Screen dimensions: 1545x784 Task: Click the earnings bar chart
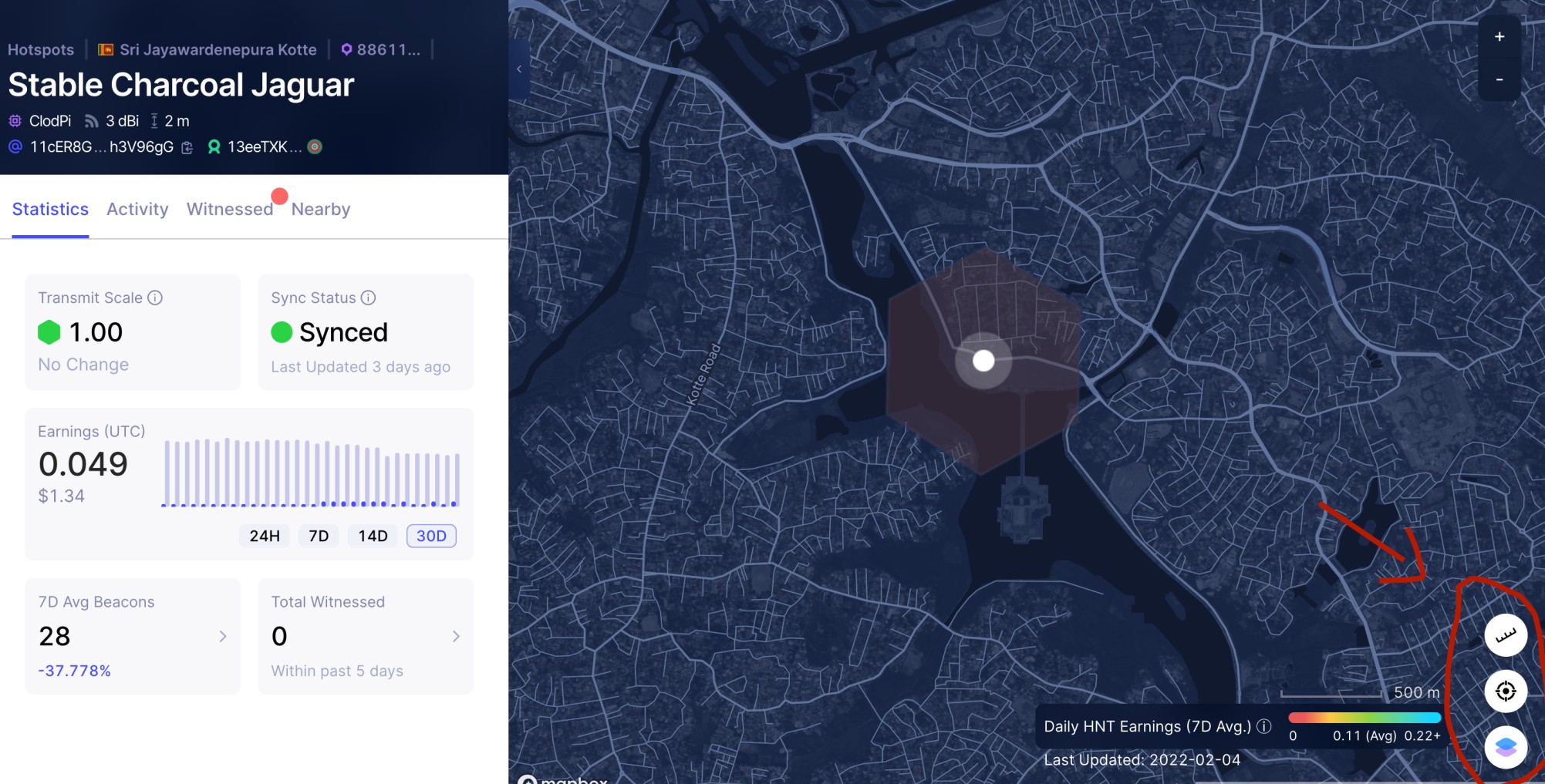click(311, 472)
